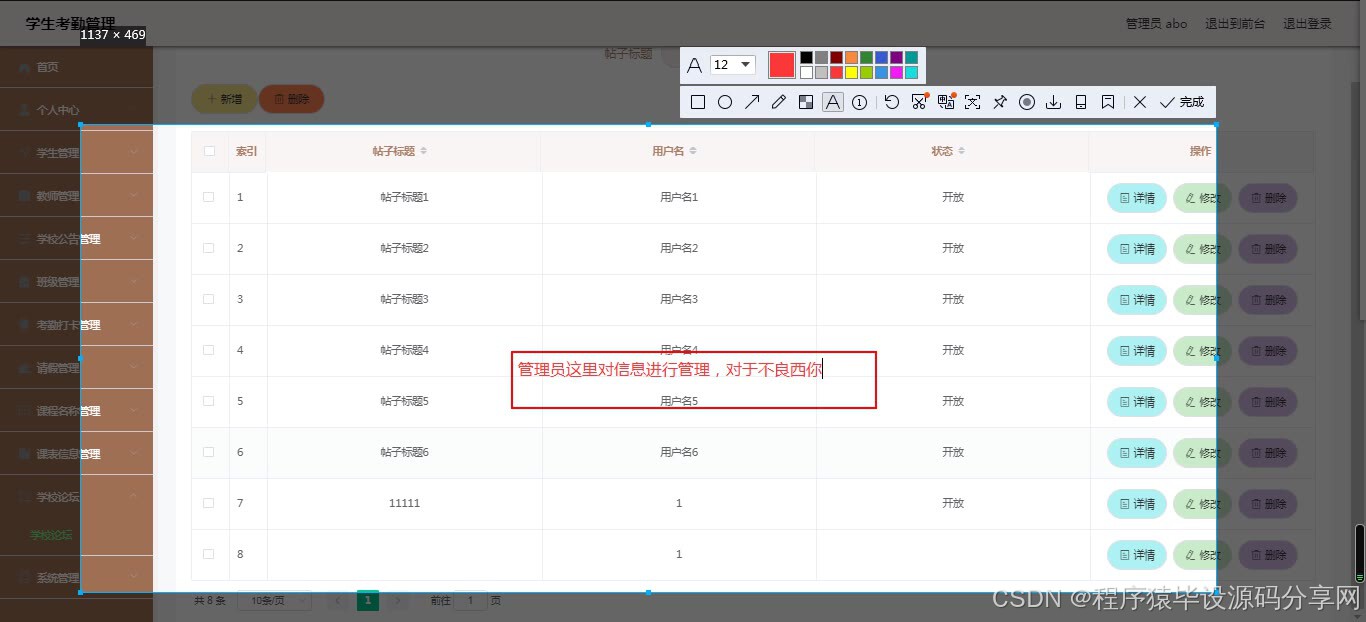
Task: Pin the screenshot to the screen
Action: [x=999, y=102]
